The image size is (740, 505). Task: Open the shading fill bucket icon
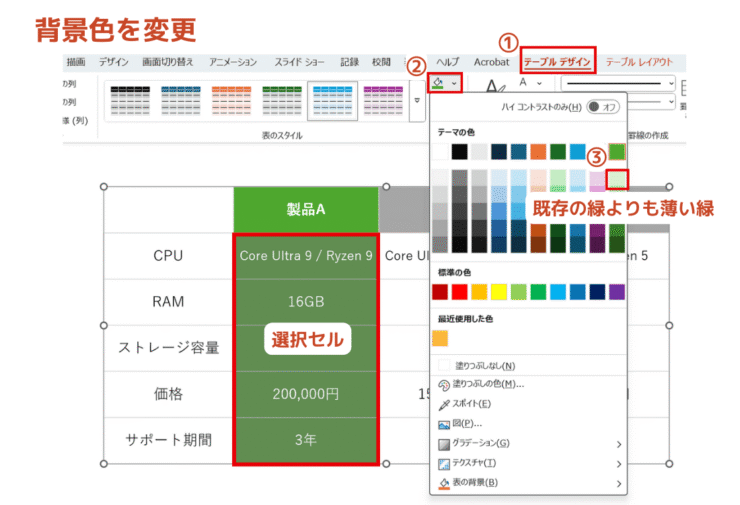pos(438,83)
